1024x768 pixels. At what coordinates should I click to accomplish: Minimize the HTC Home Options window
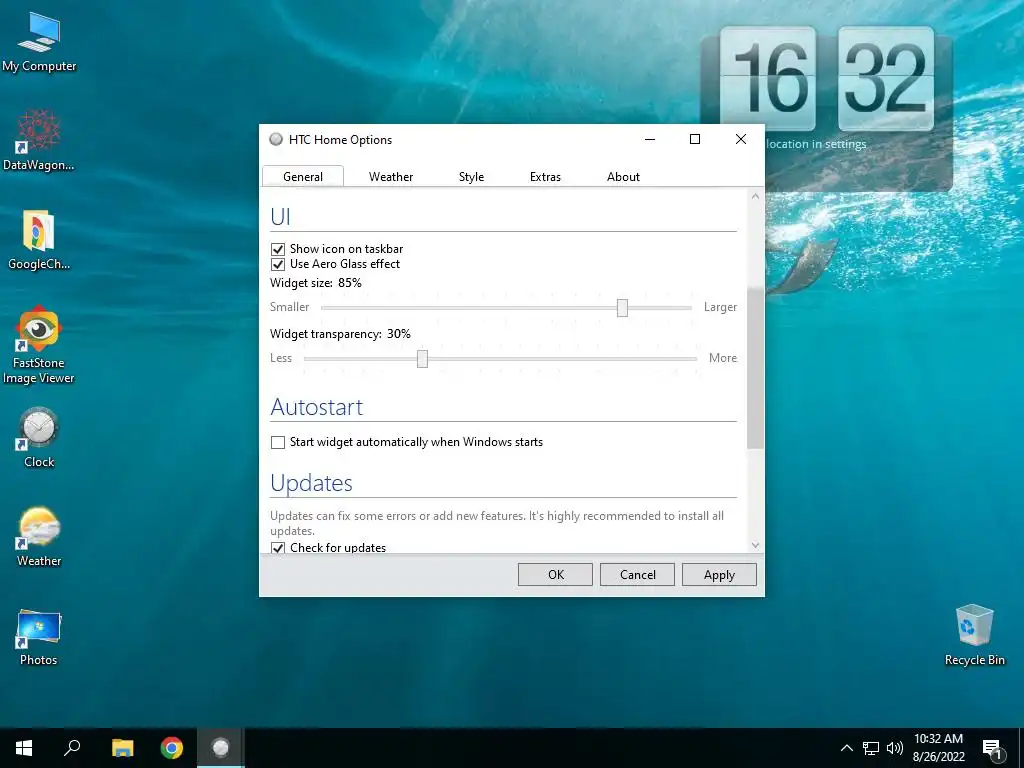[650, 139]
